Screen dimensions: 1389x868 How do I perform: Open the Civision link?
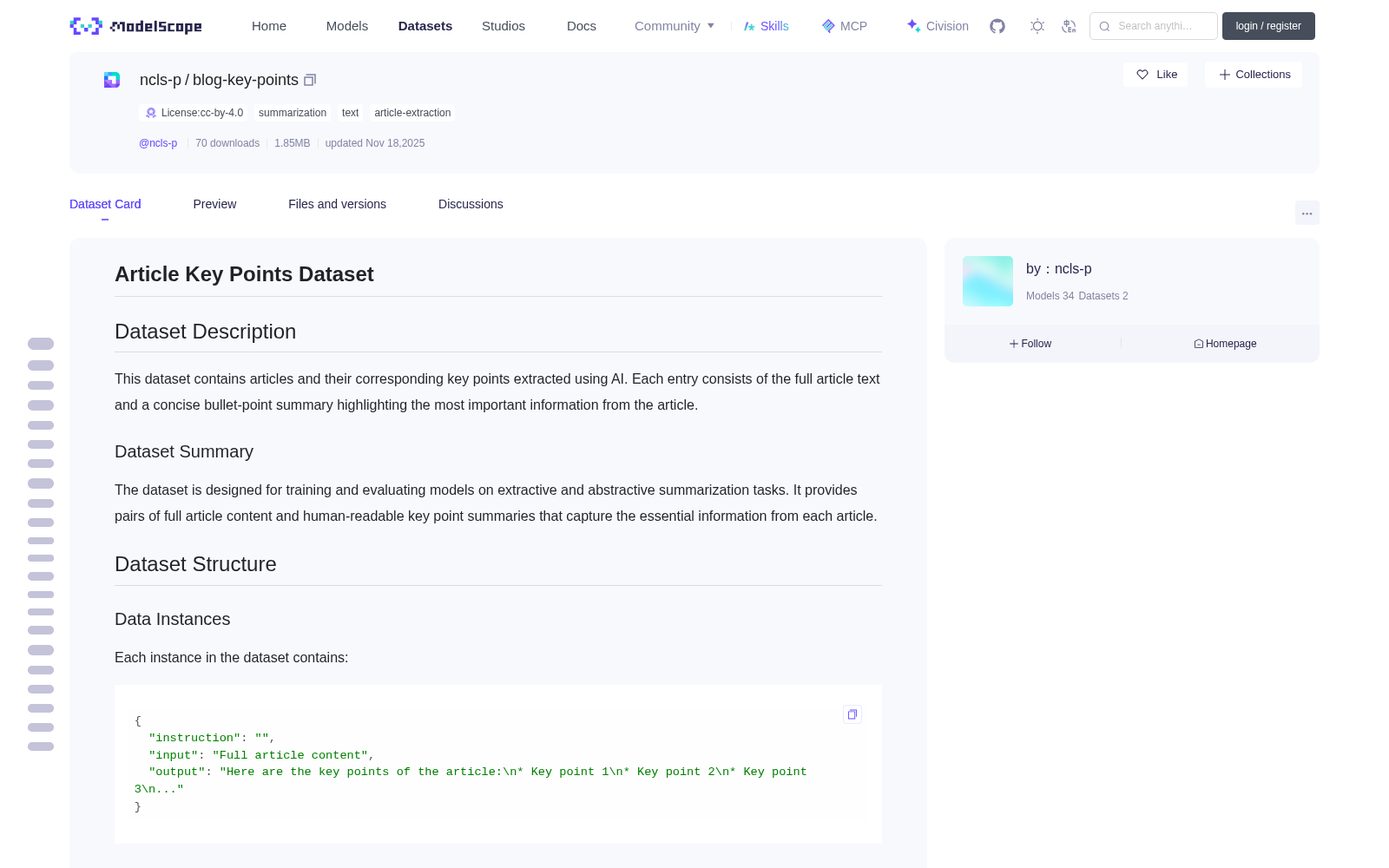pos(938,26)
